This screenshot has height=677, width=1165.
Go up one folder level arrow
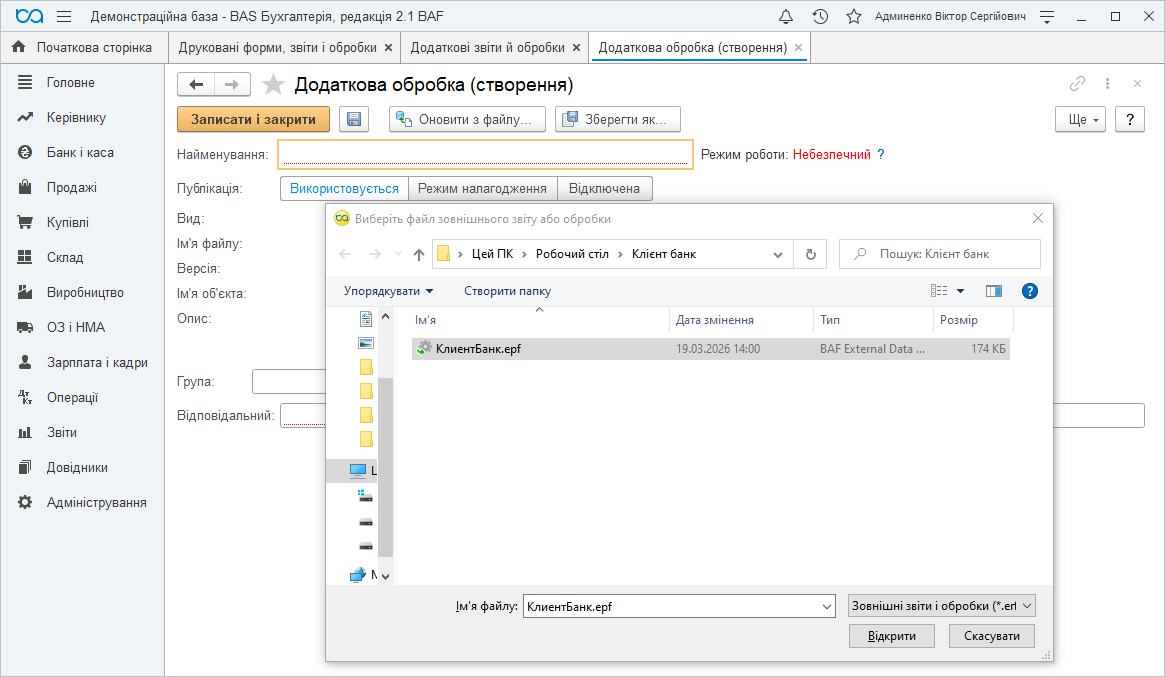point(419,254)
